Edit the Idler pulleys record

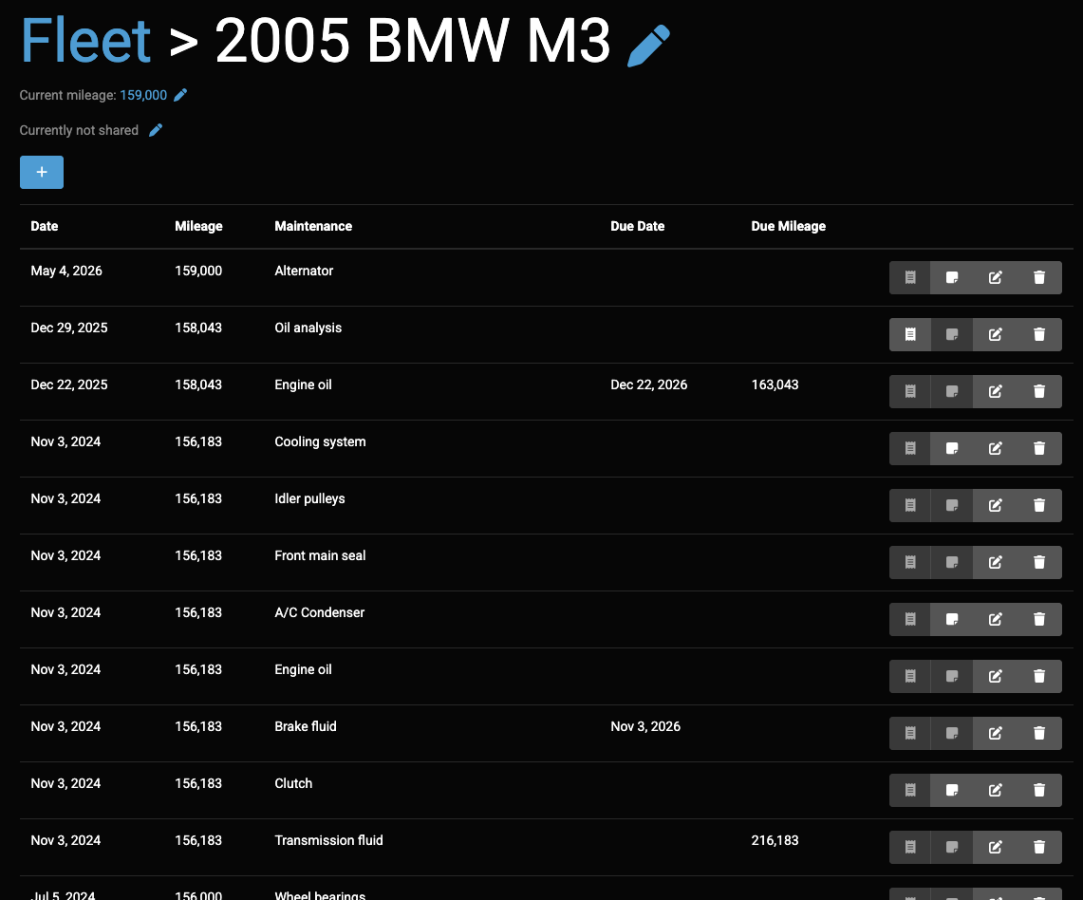point(995,506)
